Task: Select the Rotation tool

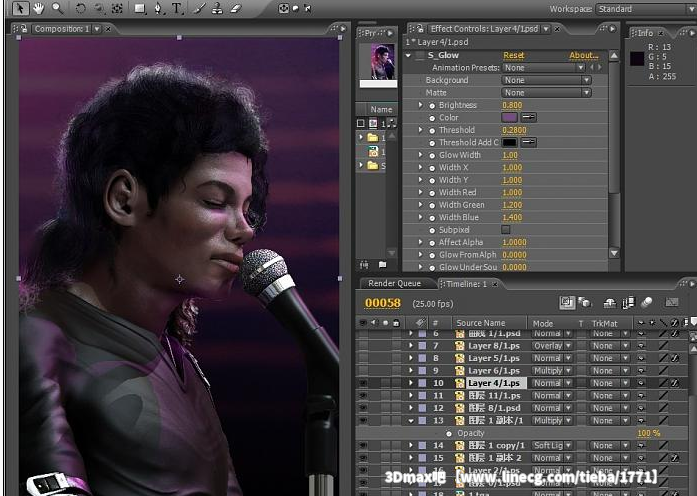Action: coord(78,8)
